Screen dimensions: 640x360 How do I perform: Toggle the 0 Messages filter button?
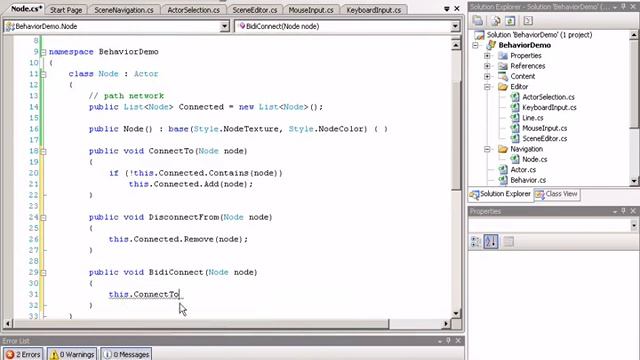point(126,354)
